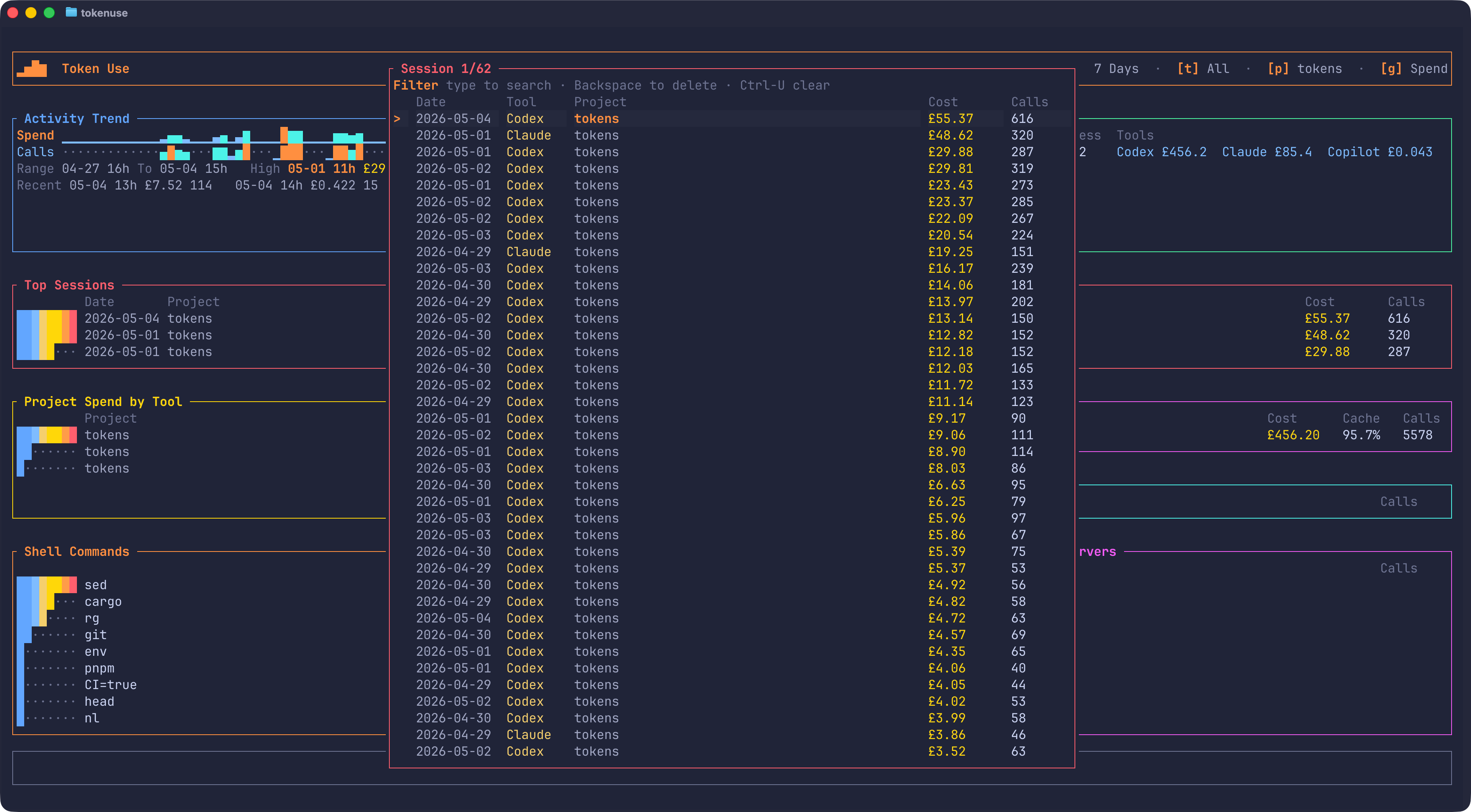Viewport: 1471px width, 812px height.
Task: Select the session row costing £9.17
Action: click(x=732, y=418)
